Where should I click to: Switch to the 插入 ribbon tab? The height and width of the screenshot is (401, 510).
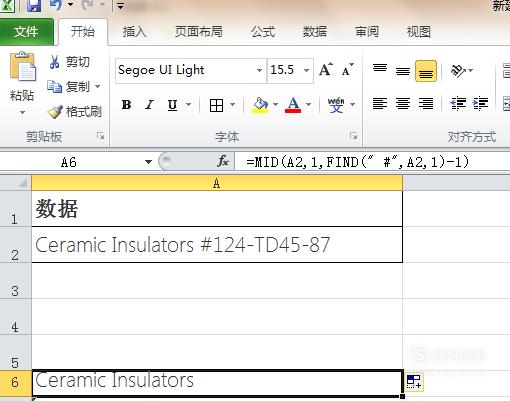[134, 32]
